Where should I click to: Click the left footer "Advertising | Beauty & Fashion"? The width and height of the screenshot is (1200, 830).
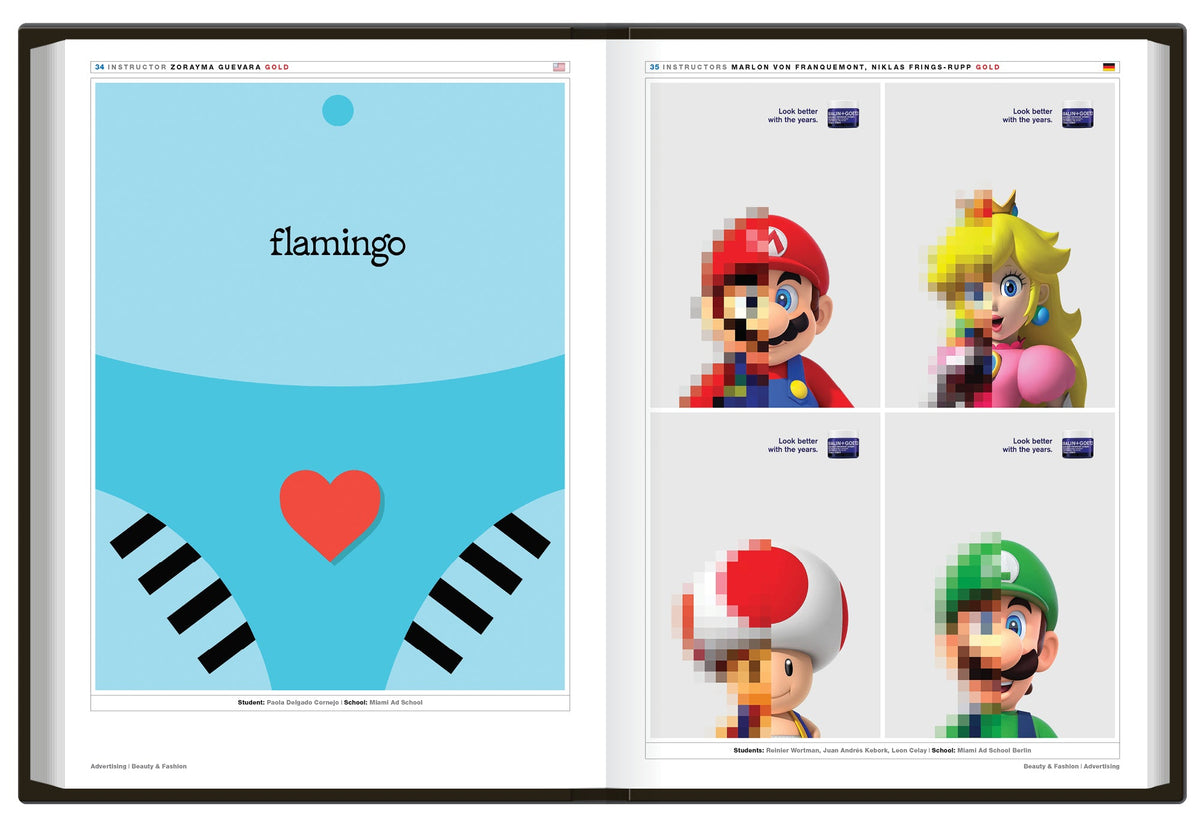139,767
